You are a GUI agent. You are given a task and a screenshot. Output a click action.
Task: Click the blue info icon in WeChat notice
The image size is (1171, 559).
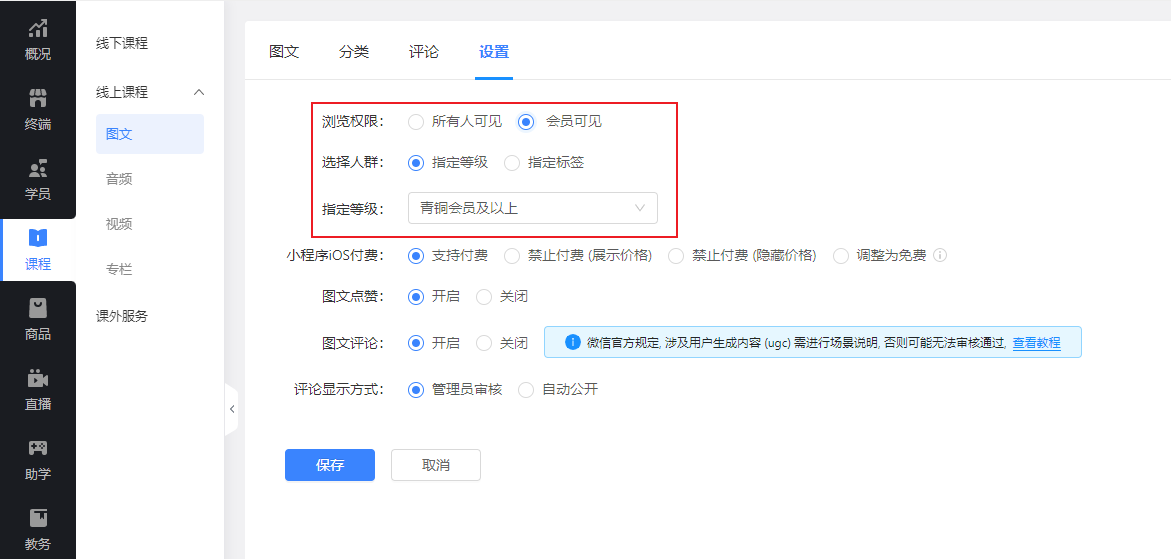pos(573,342)
